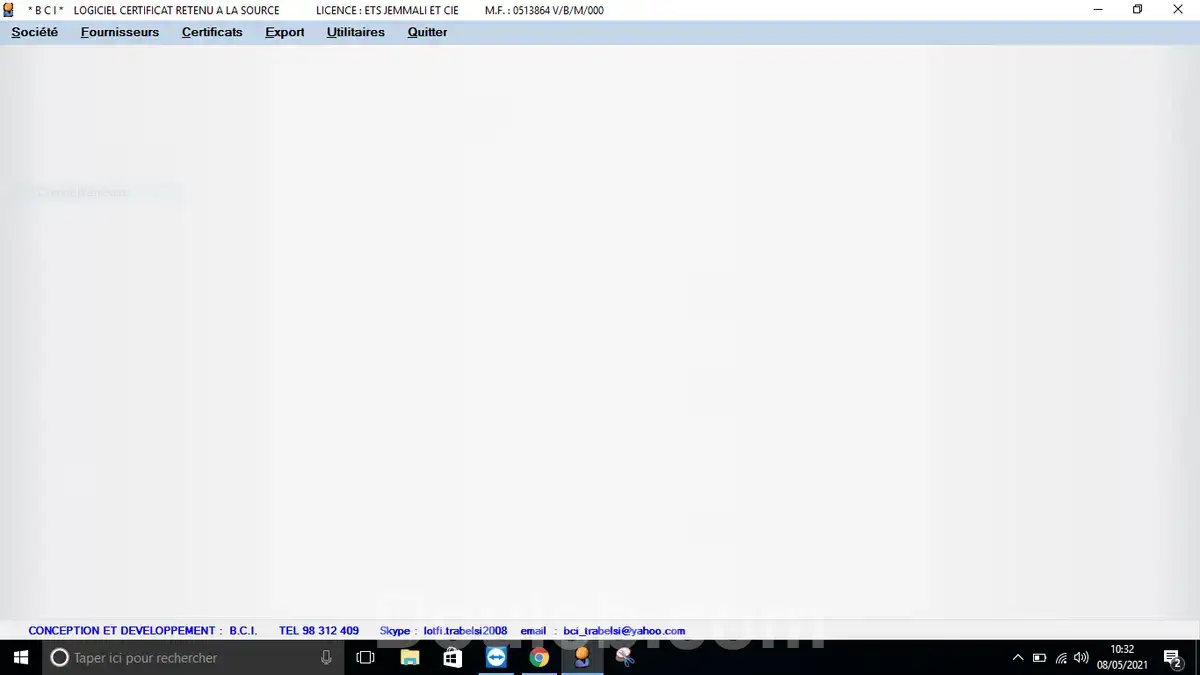This screenshot has width=1200, height=675.
Task: Click the Certificats menu
Action: (x=212, y=32)
